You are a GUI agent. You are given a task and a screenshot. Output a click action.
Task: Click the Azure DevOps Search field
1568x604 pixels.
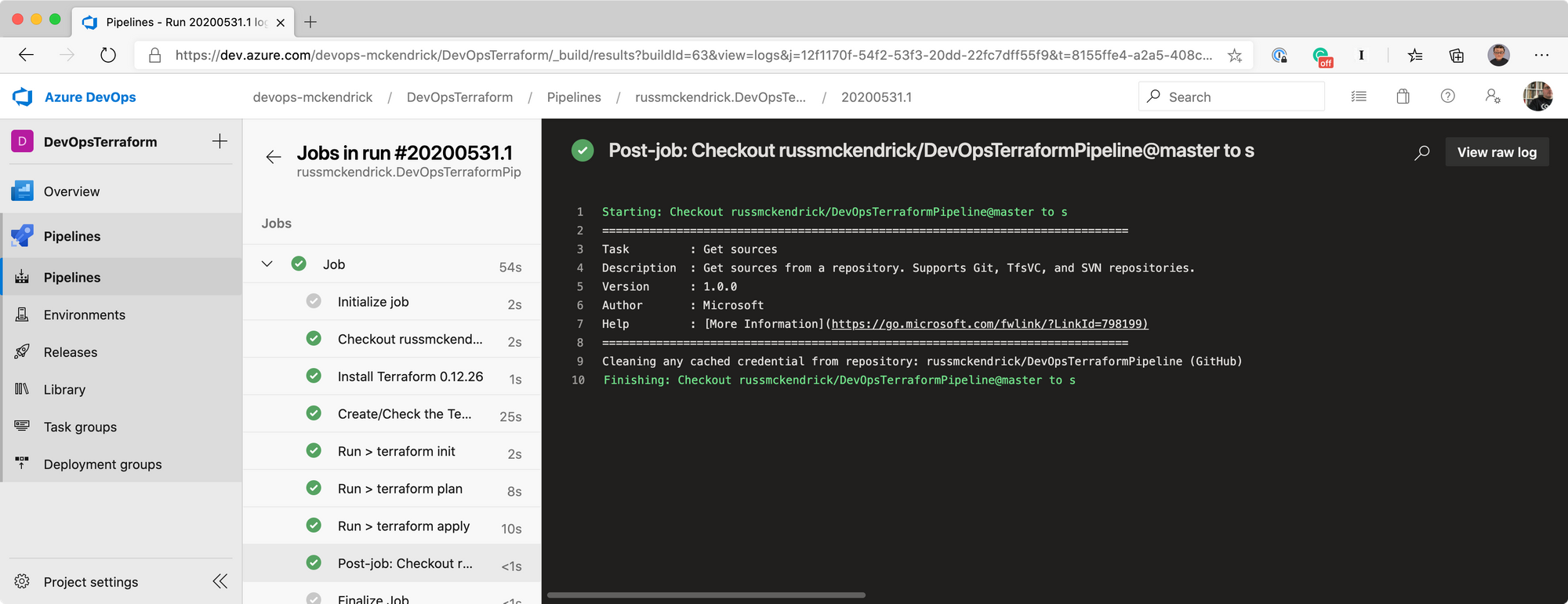(1231, 96)
